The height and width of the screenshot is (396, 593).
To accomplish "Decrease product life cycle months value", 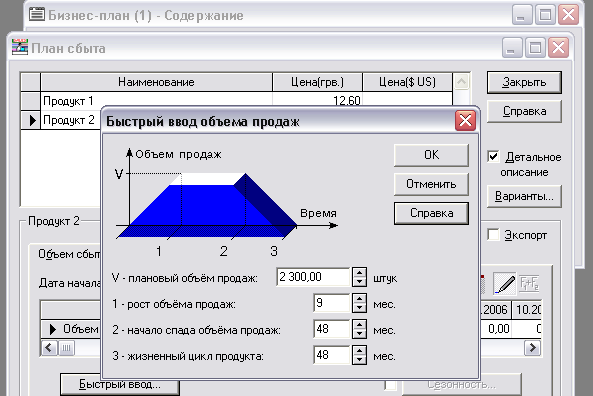I will click(359, 360).
